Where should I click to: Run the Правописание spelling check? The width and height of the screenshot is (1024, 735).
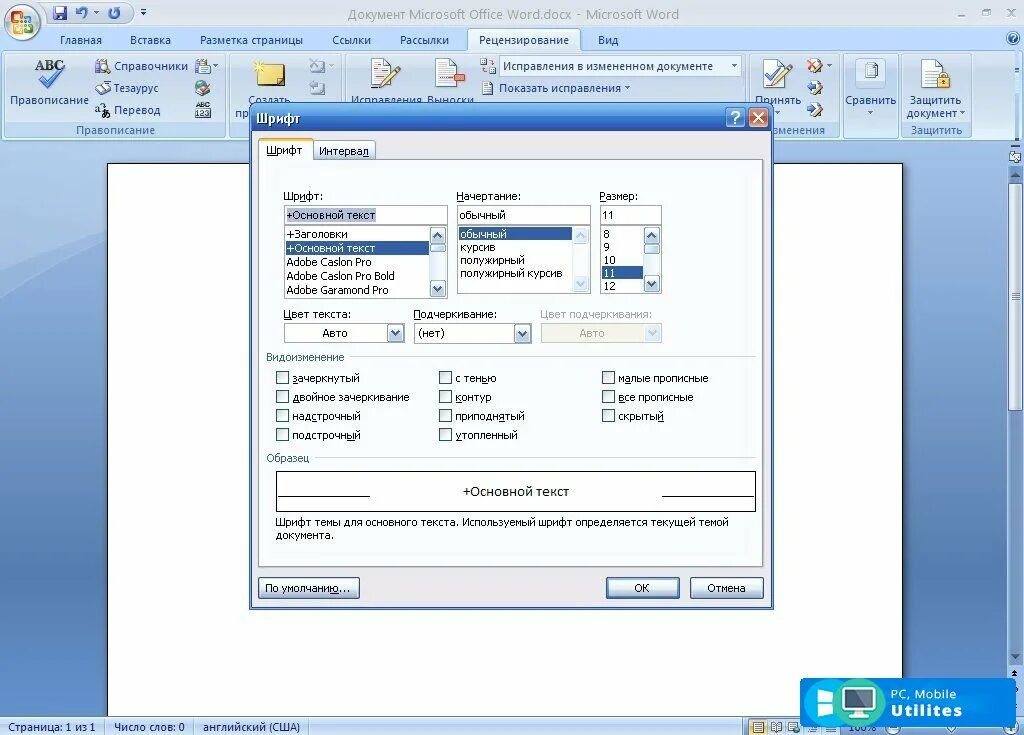pos(49,82)
